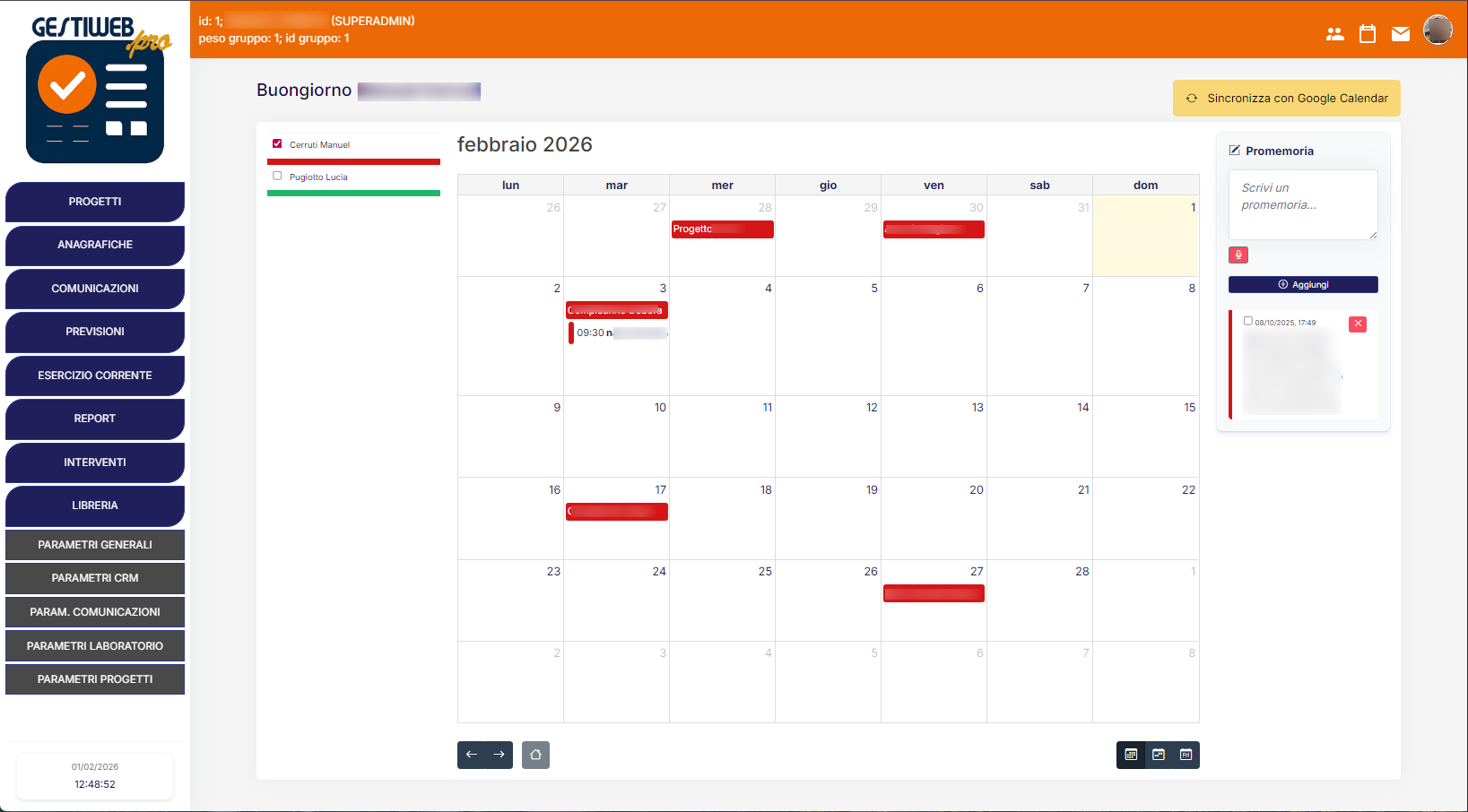
Task: Go to PARAMETRI GENERALI settings
Action: [95, 545]
